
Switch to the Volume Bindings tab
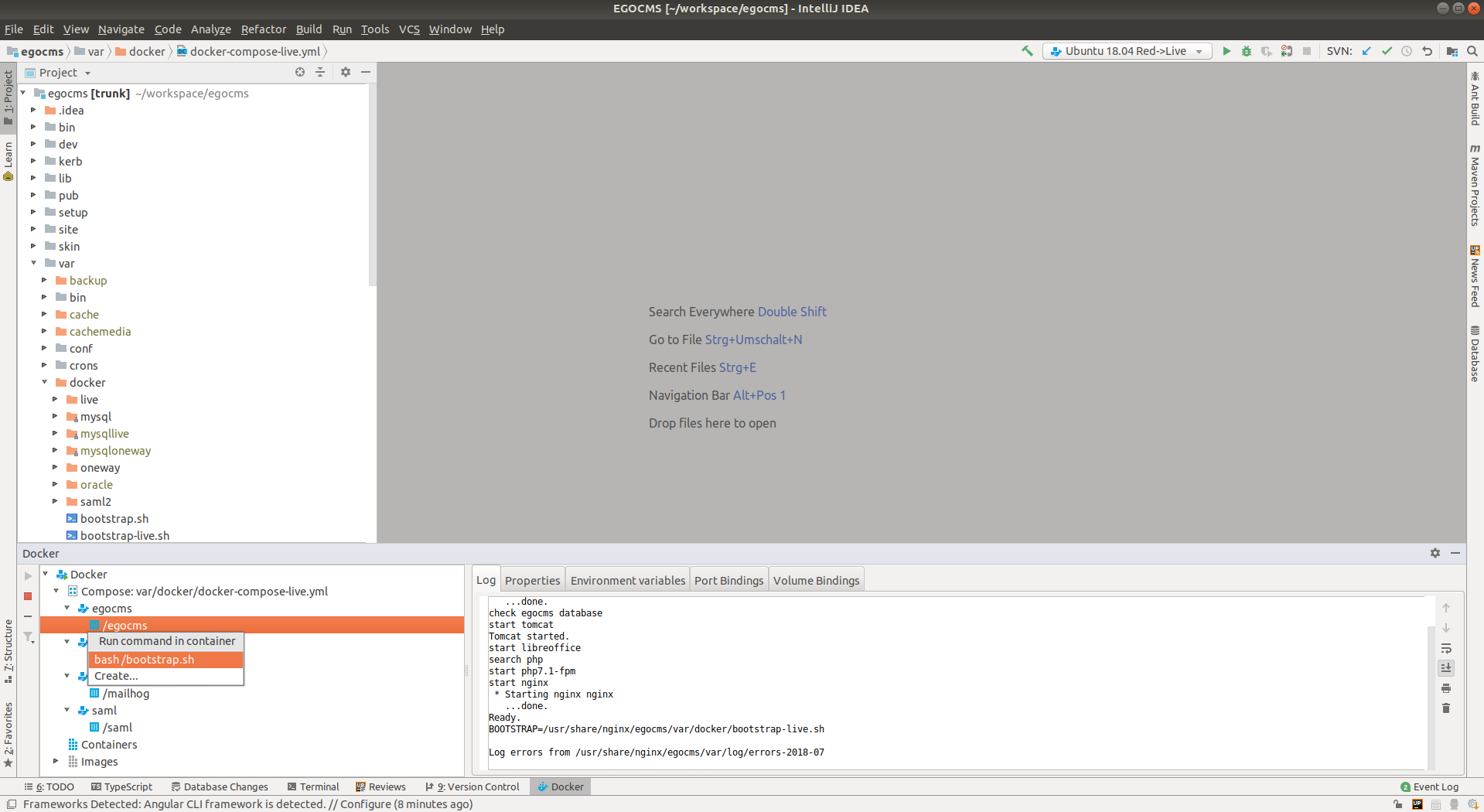coord(817,580)
